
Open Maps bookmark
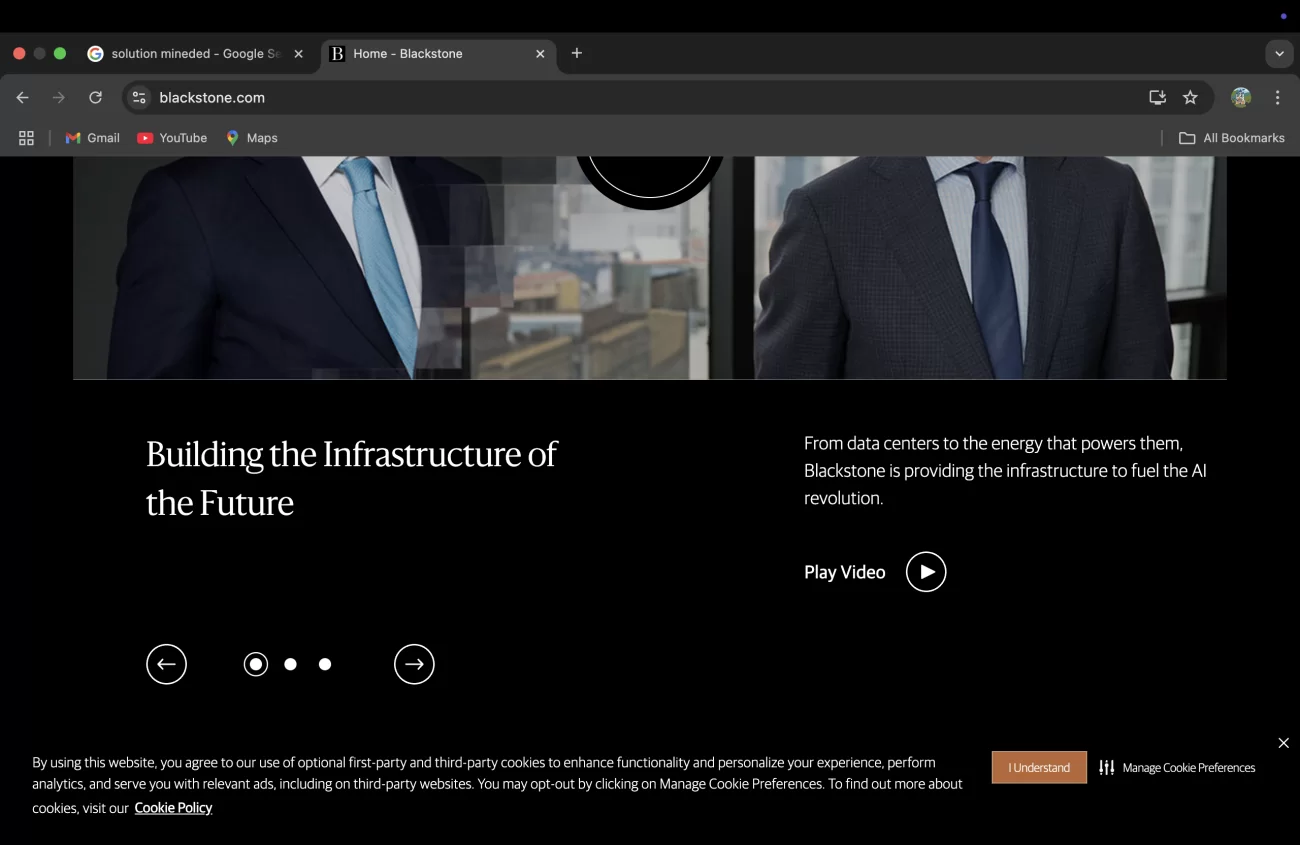(x=252, y=138)
